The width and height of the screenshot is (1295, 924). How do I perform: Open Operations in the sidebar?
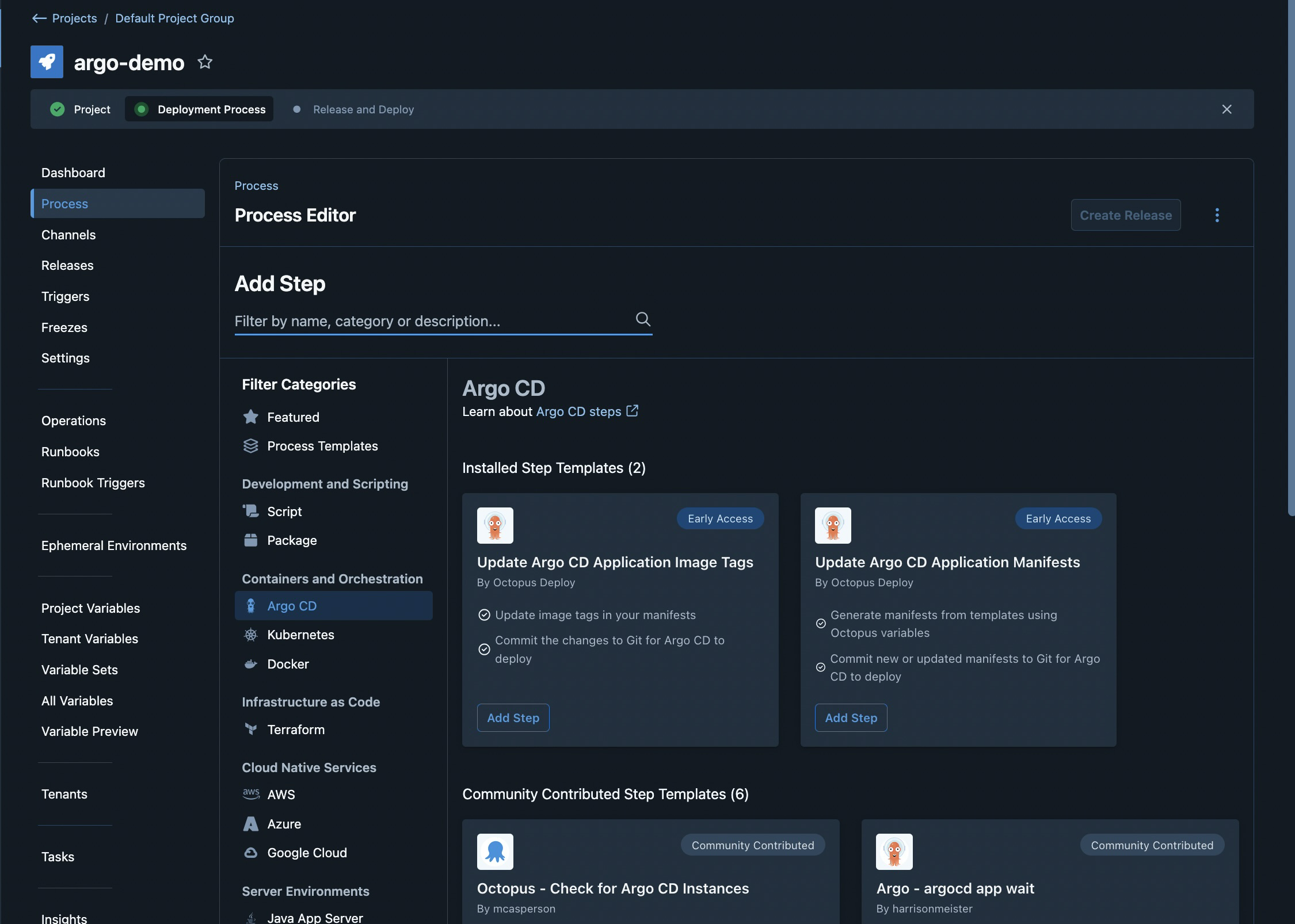point(74,421)
